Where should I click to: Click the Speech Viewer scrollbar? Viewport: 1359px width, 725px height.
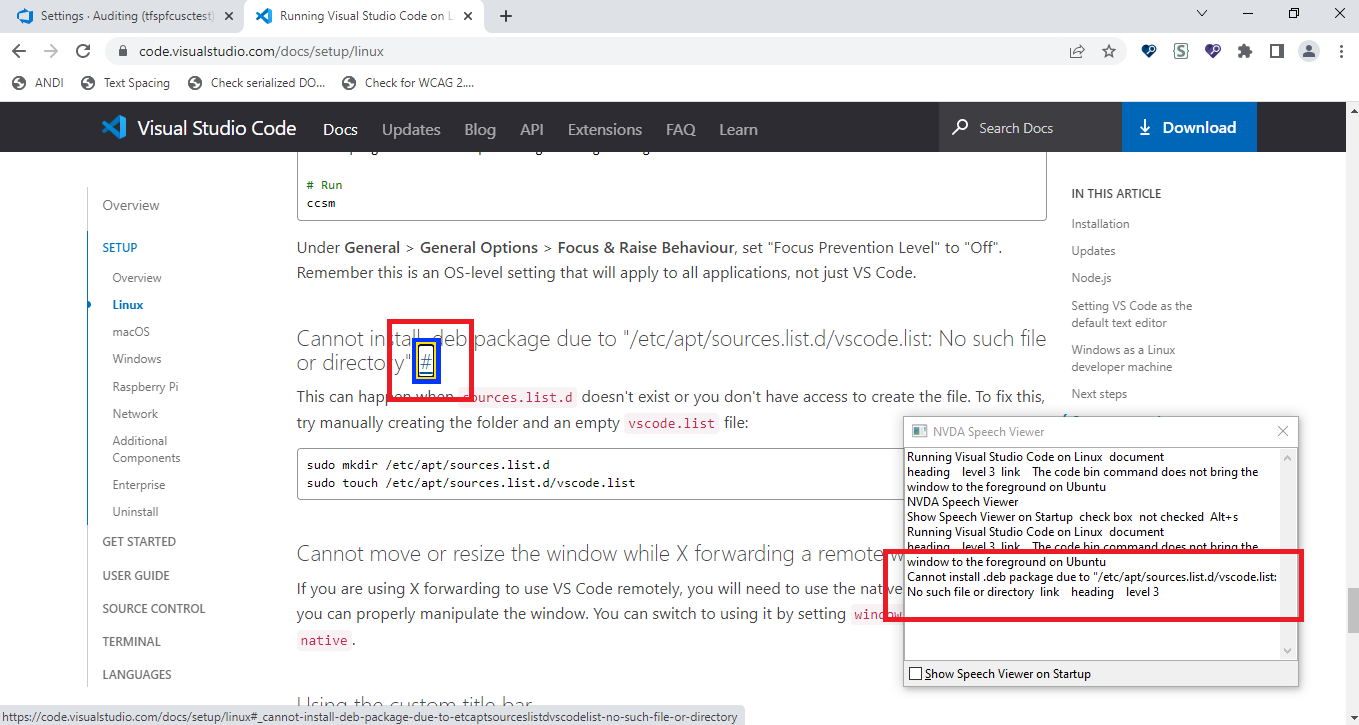1287,550
